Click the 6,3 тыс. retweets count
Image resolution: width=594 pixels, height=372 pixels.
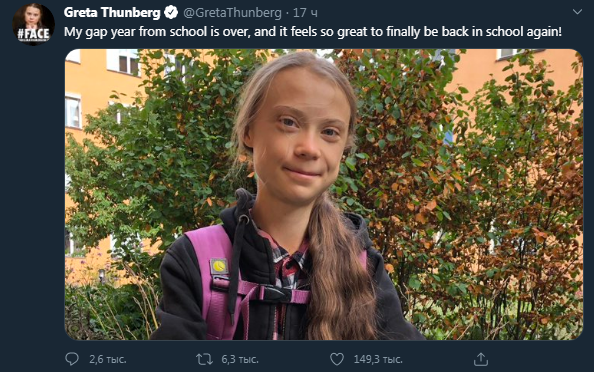(x=240, y=359)
